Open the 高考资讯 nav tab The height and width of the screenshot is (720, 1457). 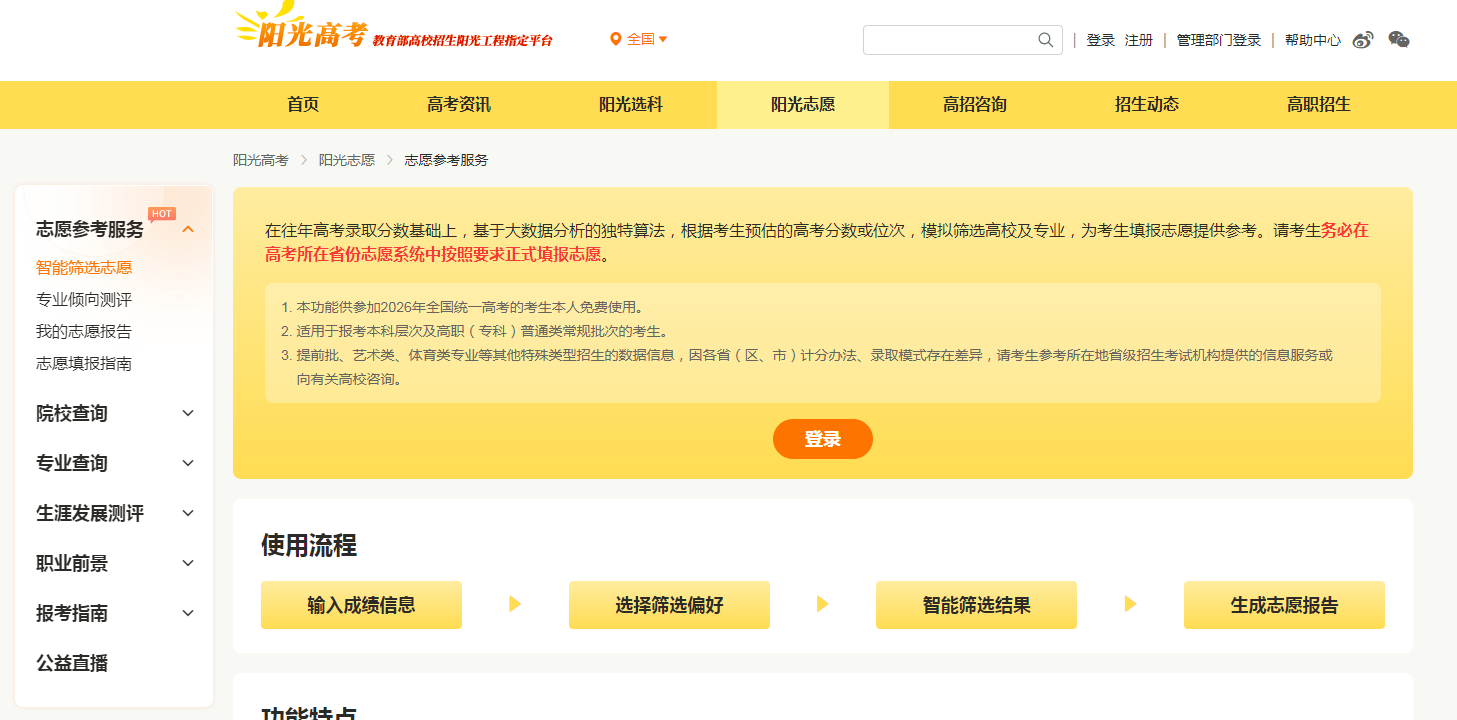(459, 105)
